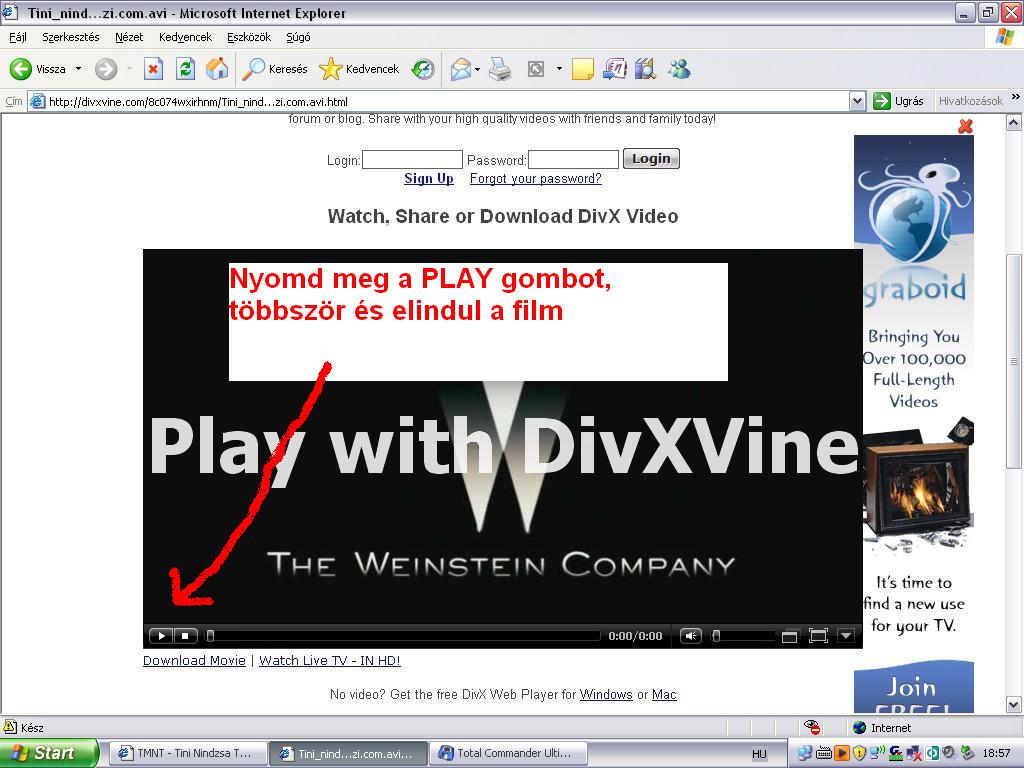This screenshot has width=1024, height=768.
Task: Click the Print icon in the toolbar
Action: tap(500, 69)
